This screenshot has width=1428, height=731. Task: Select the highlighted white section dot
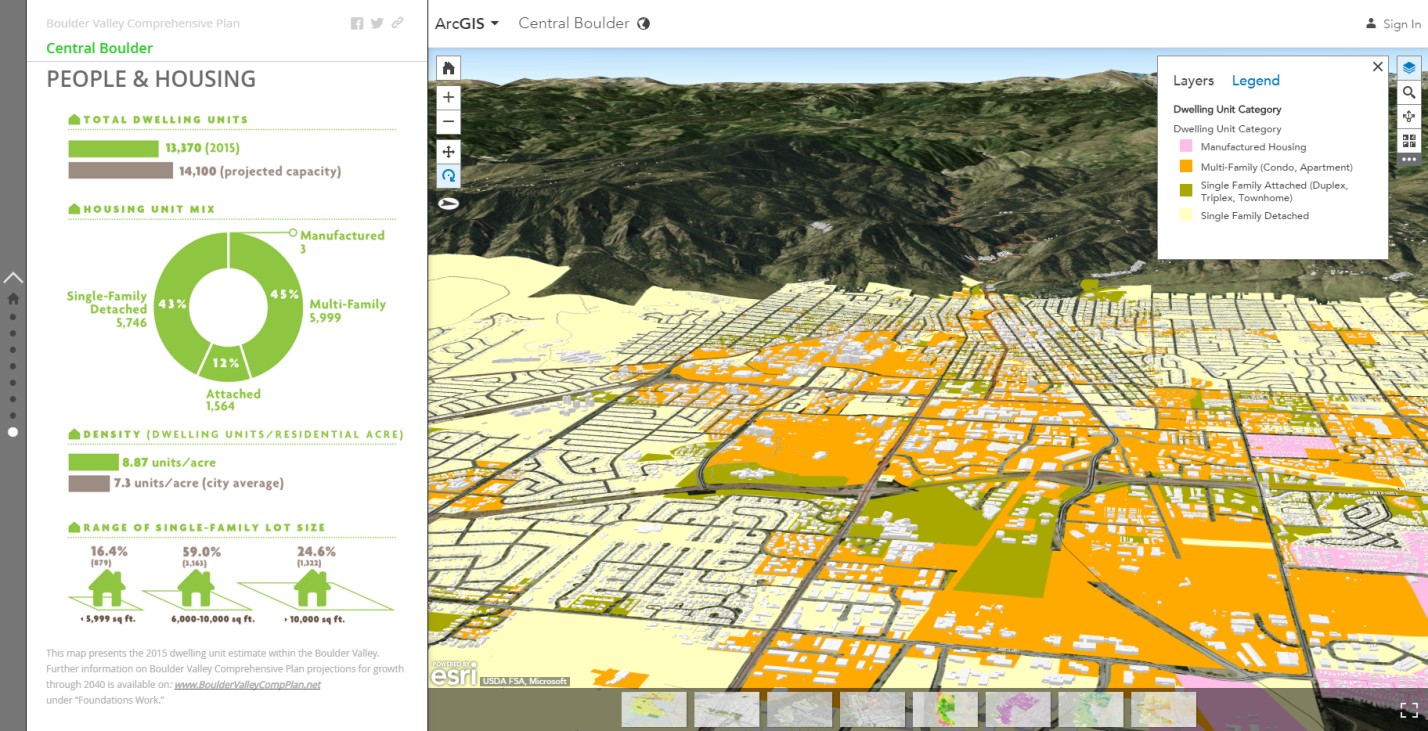coord(13,432)
